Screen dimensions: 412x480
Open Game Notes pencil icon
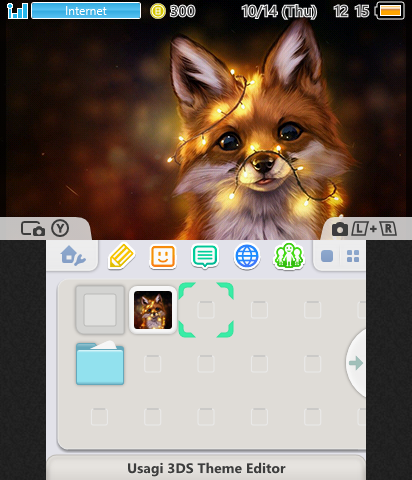tap(122, 256)
